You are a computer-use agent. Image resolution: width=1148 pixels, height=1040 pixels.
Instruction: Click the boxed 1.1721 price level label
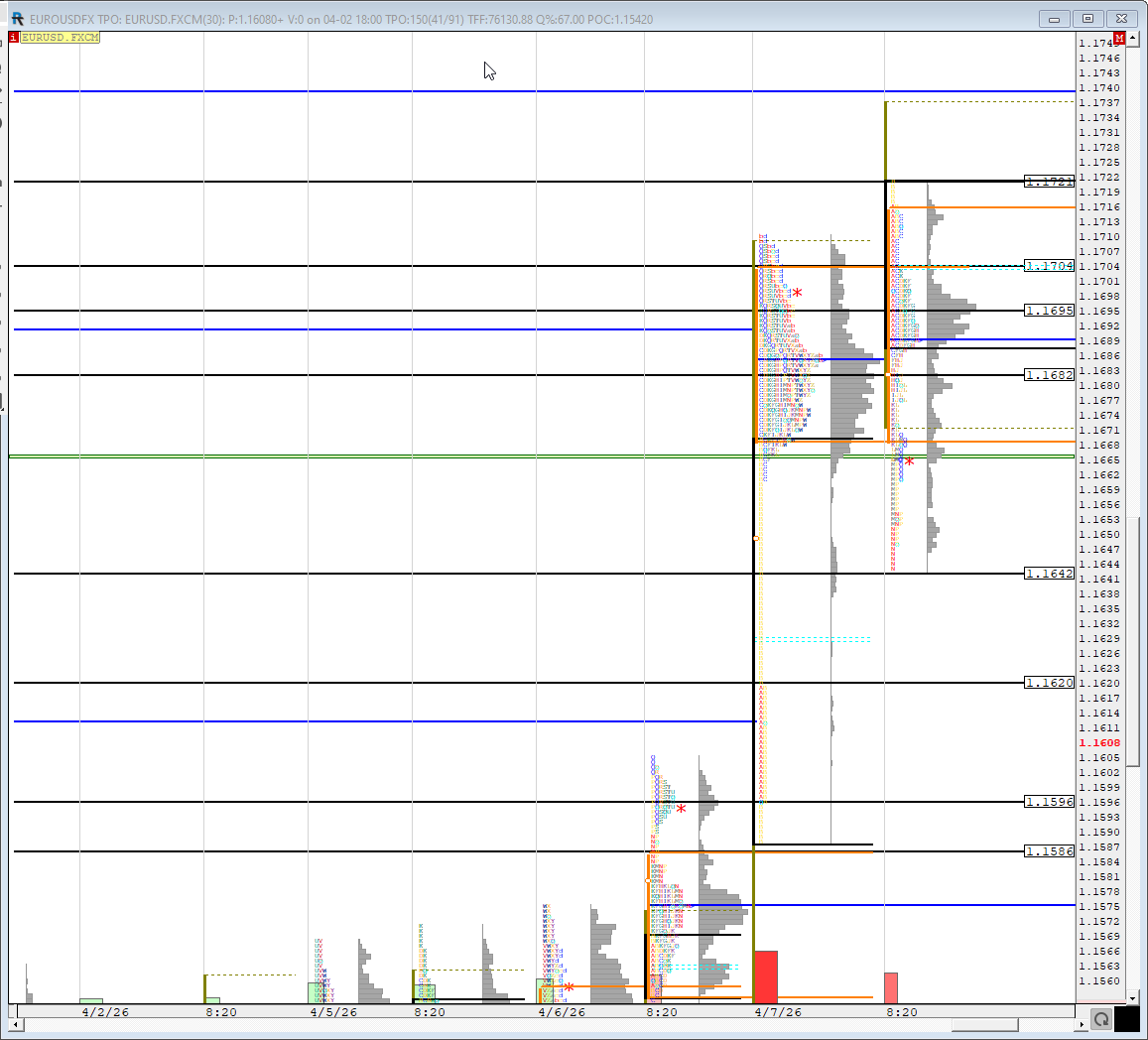[1049, 182]
